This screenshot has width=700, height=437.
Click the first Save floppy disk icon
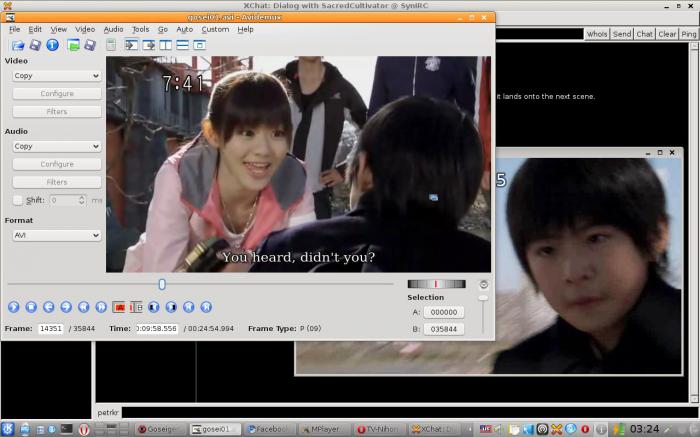[35, 45]
